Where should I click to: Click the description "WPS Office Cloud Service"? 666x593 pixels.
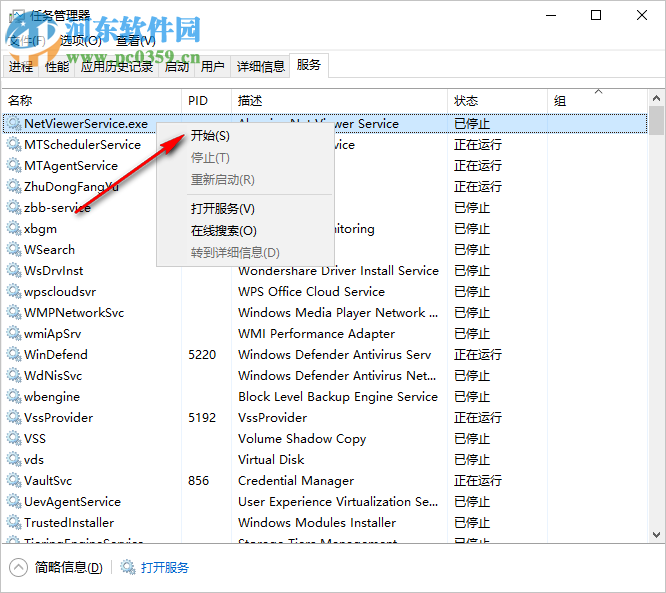coord(311,292)
